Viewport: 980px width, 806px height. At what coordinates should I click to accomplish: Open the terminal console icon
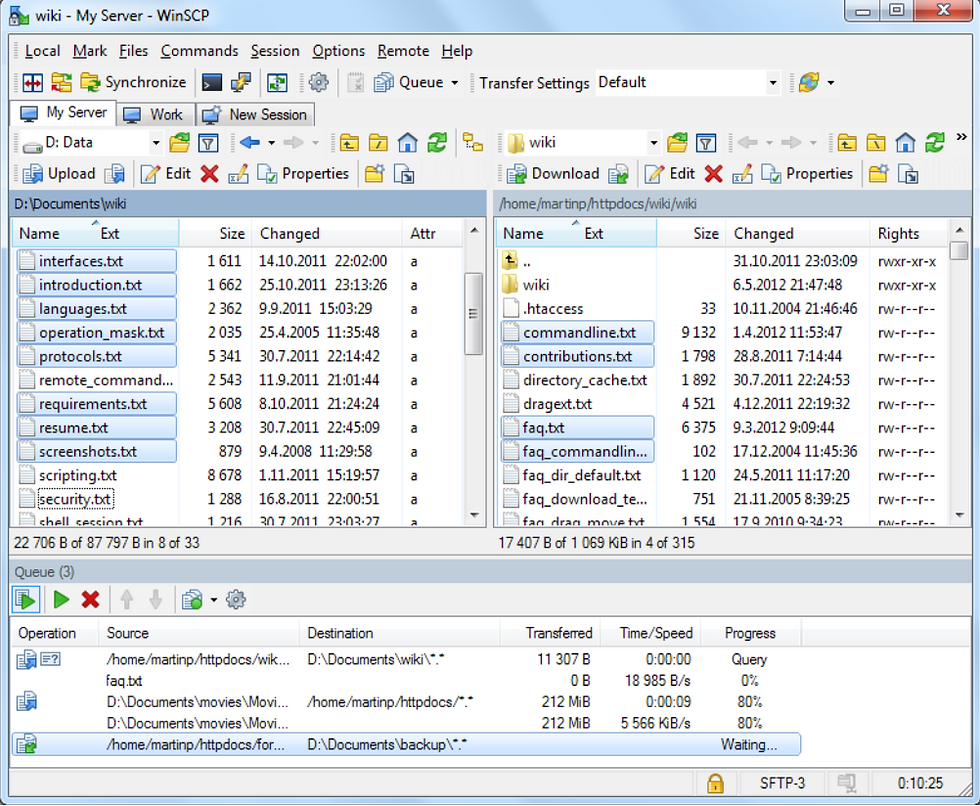pos(212,82)
